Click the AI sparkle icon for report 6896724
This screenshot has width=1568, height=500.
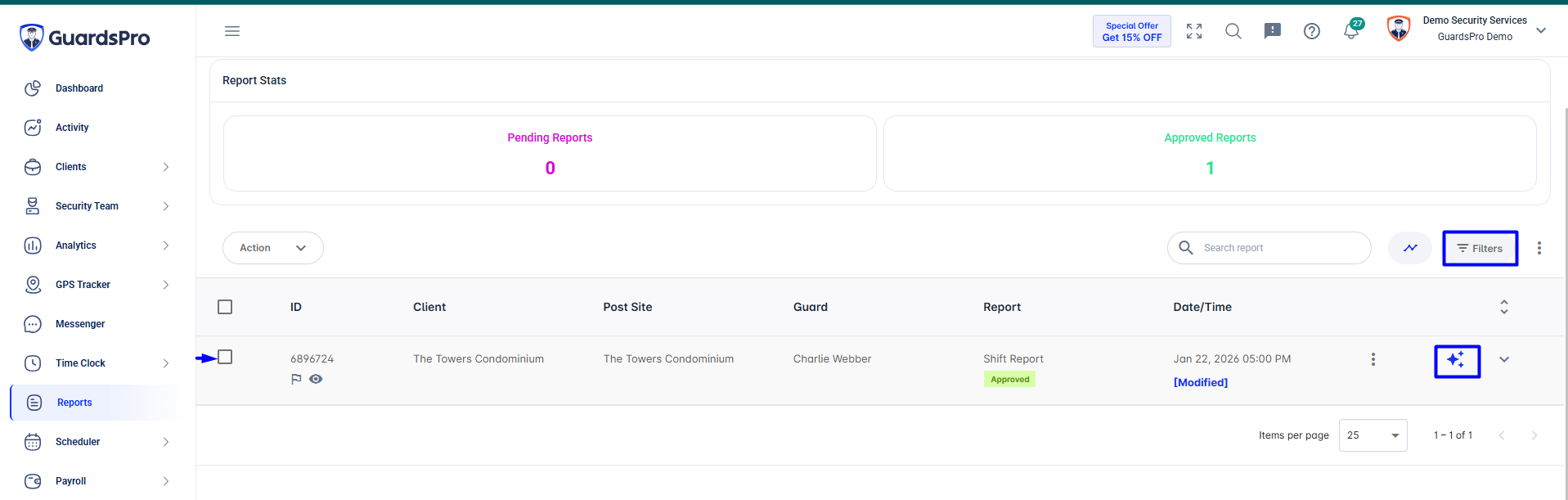(x=1457, y=361)
